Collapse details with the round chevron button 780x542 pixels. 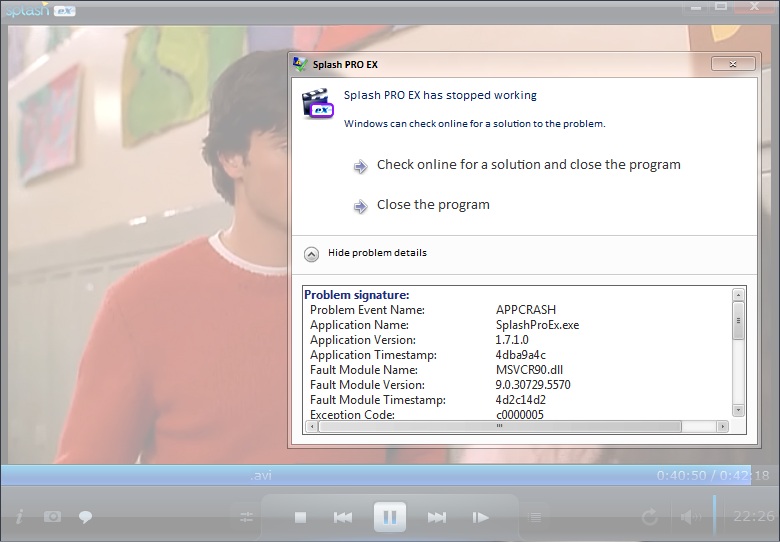[311, 255]
